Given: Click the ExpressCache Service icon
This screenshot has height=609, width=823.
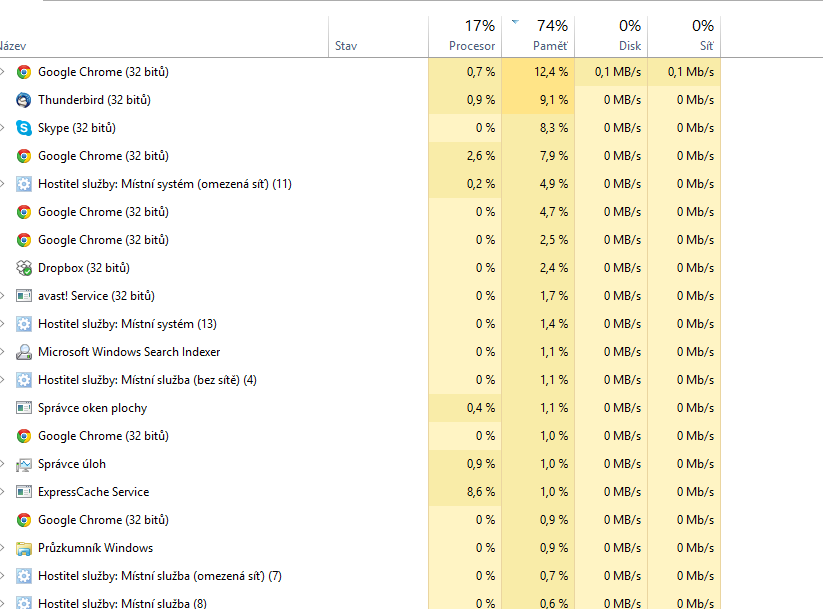Looking at the screenshot, I should (24, 492).
